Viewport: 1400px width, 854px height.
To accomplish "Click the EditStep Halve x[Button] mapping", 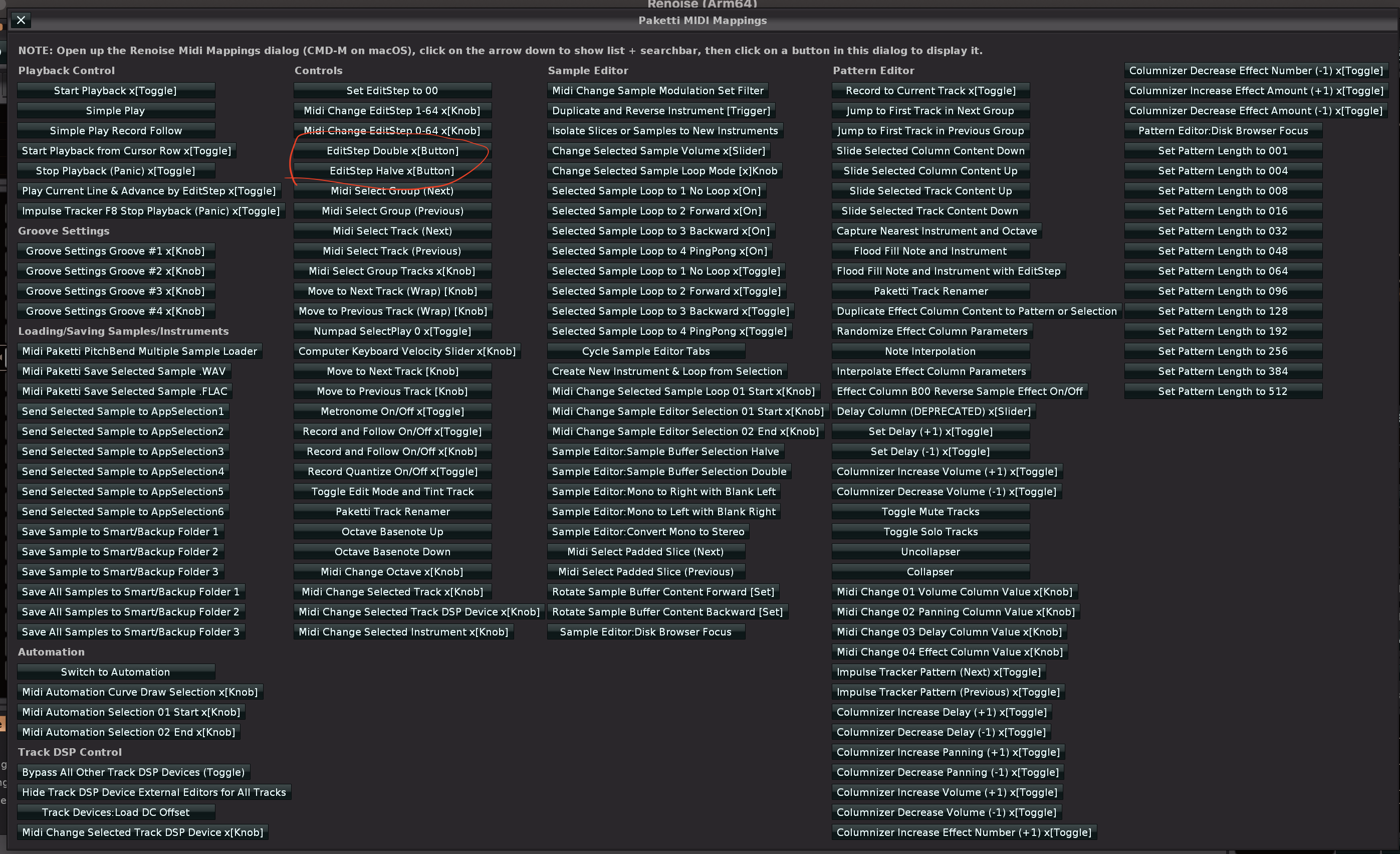I will 392,171.
